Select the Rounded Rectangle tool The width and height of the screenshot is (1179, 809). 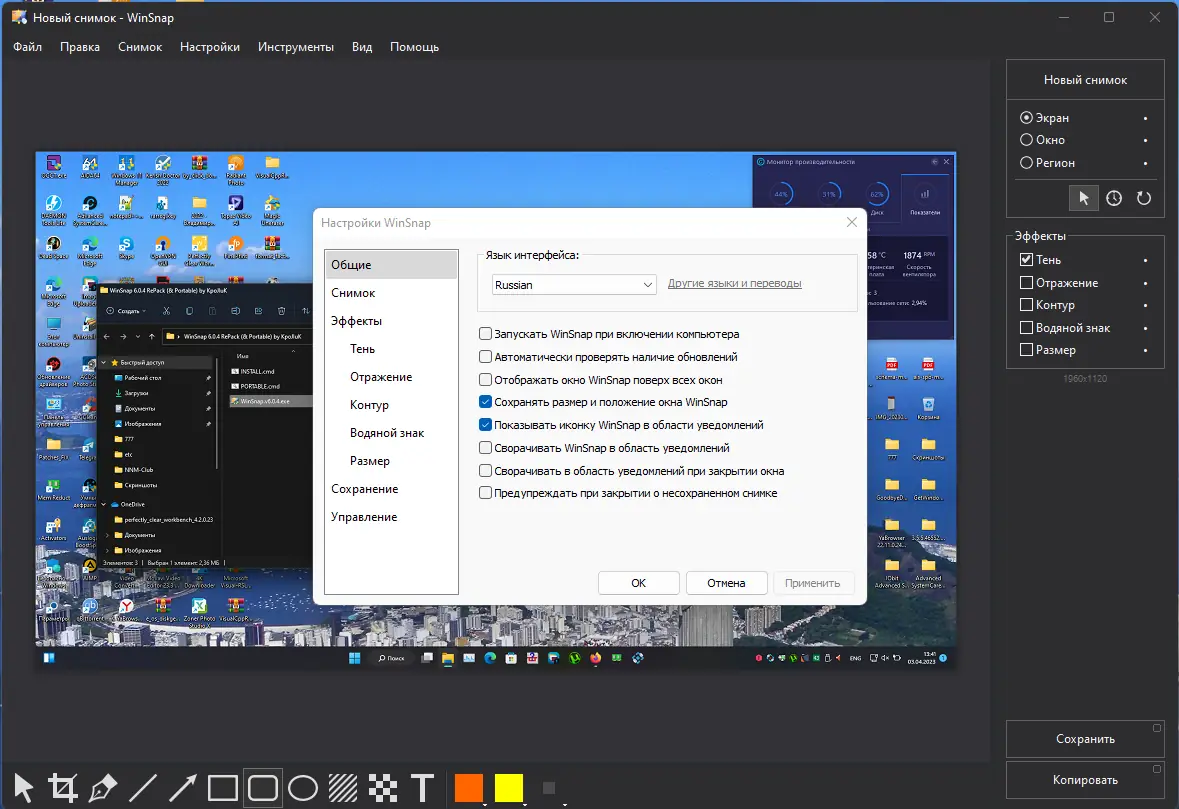[x=262, y=788]
